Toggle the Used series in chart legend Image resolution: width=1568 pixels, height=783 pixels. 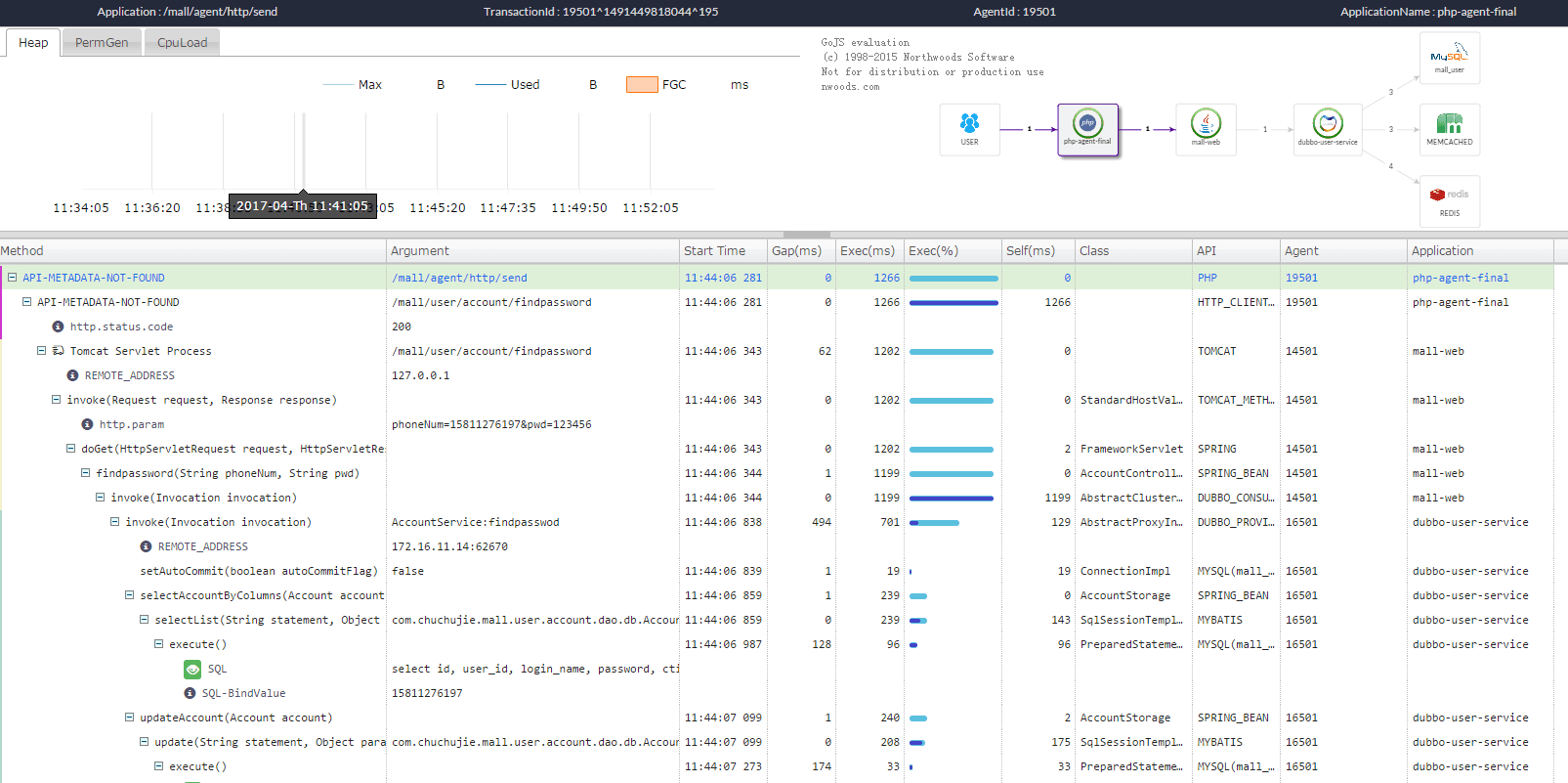525,85
